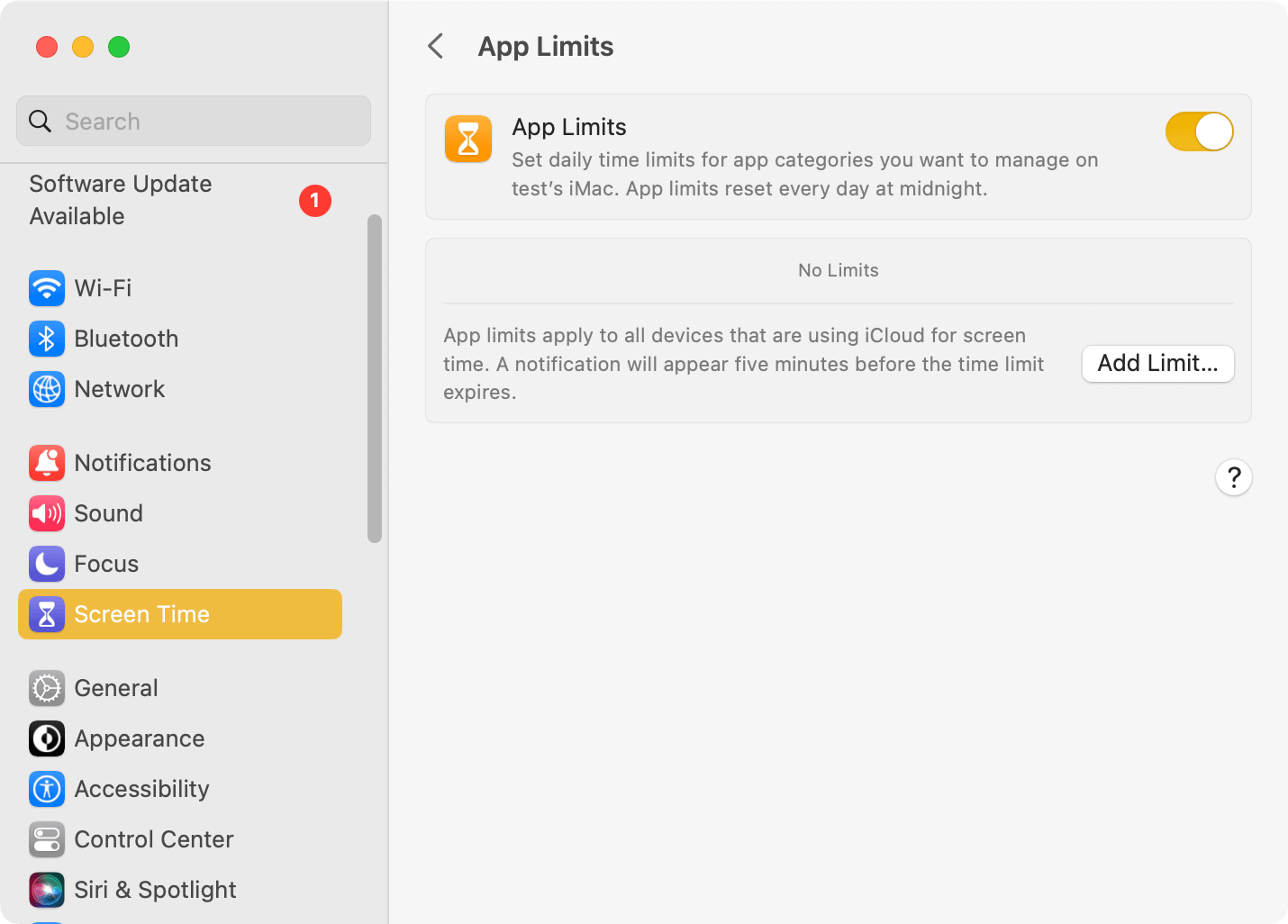
Task: Select Screen Time in the sidebar
Action: click(141, 614)
